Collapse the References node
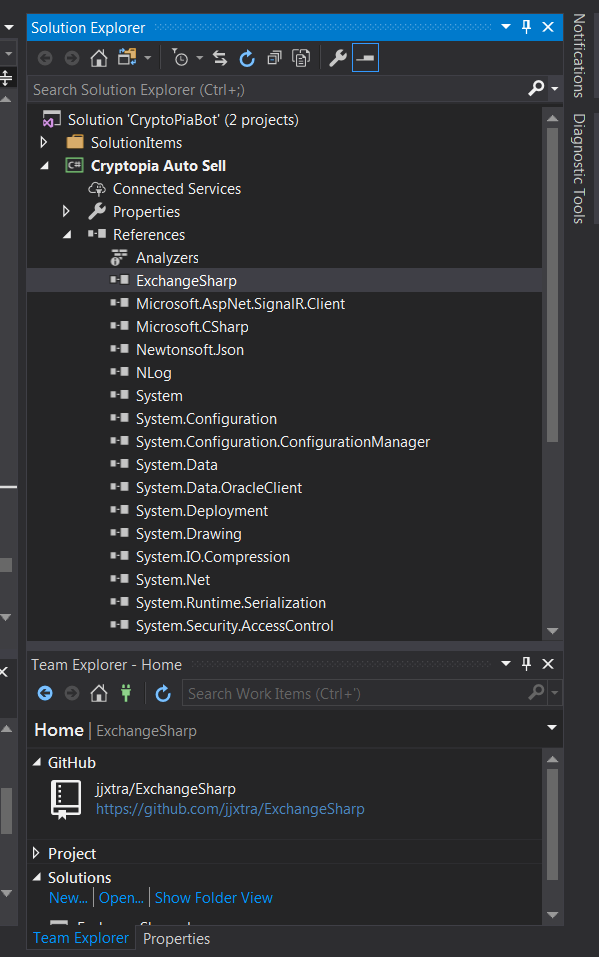599x957 pixels. 67,234
